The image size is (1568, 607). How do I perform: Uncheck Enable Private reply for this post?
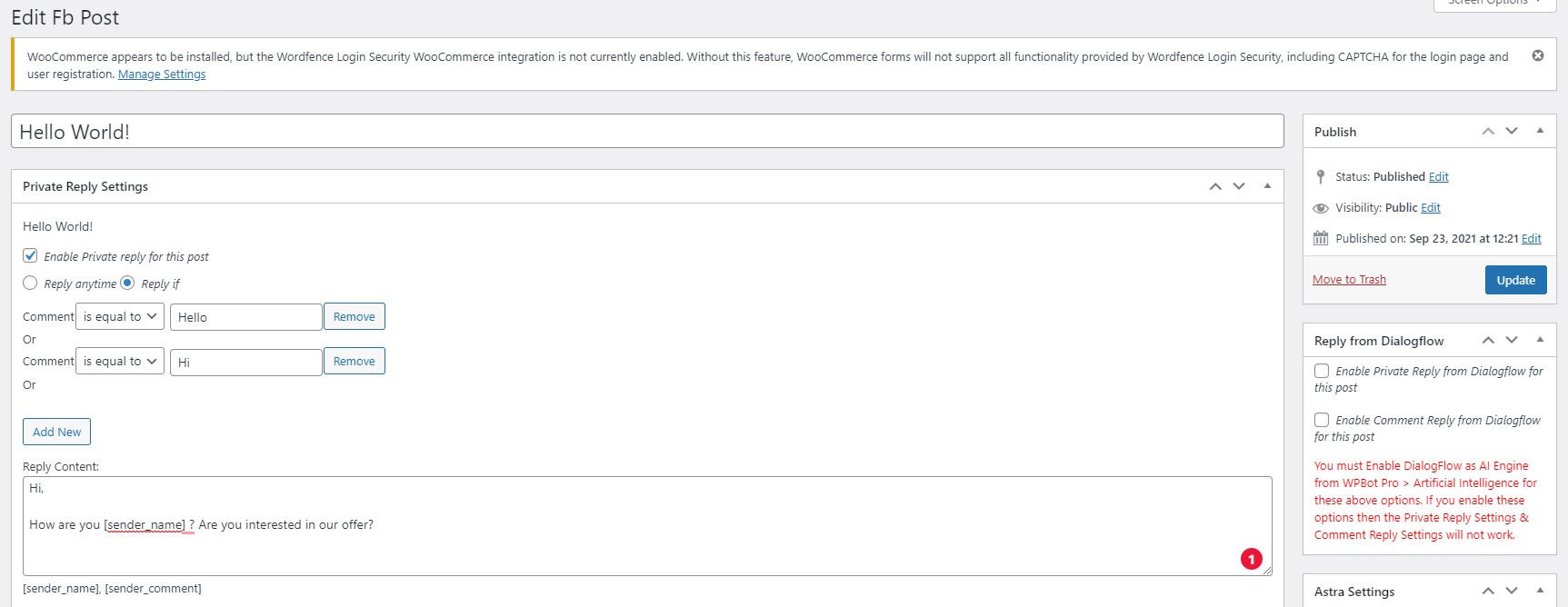pos(31,256)
